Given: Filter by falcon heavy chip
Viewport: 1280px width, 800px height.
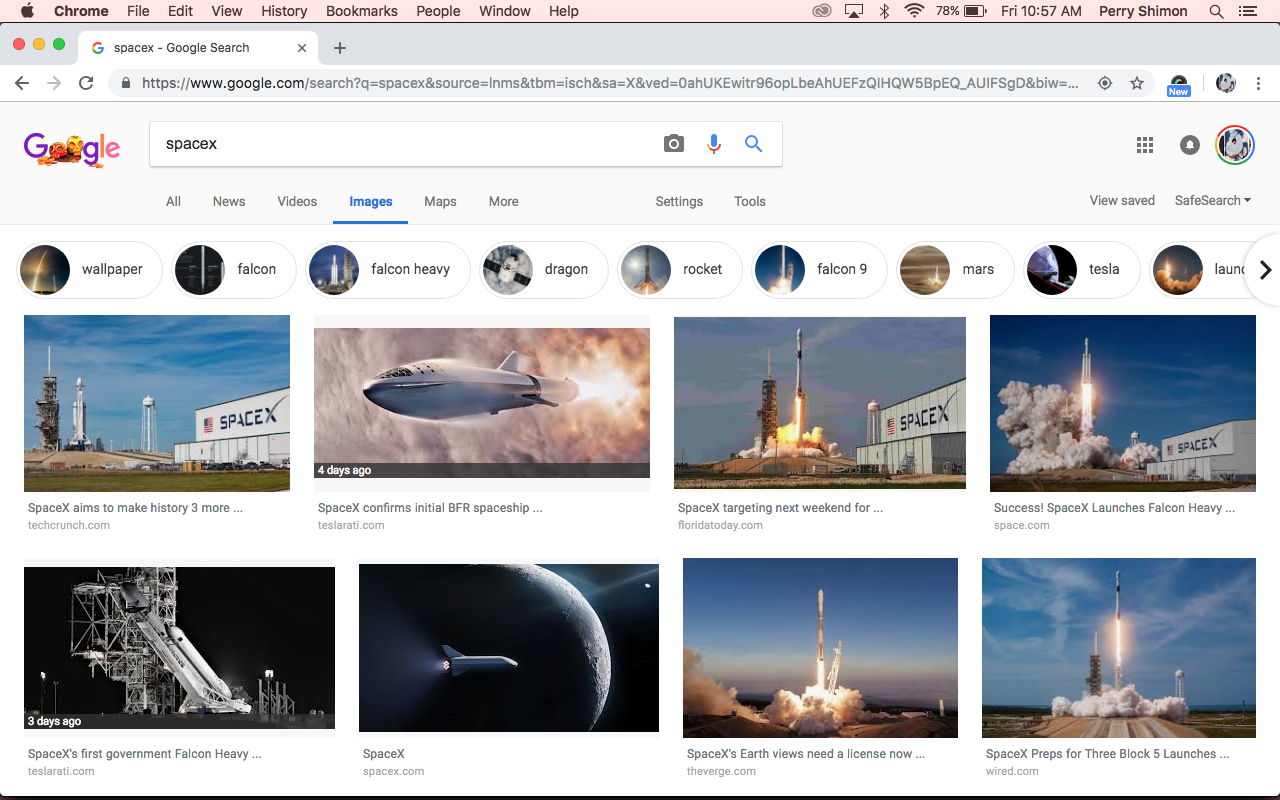Looking at the screenshot, I should tap(388, 270).
